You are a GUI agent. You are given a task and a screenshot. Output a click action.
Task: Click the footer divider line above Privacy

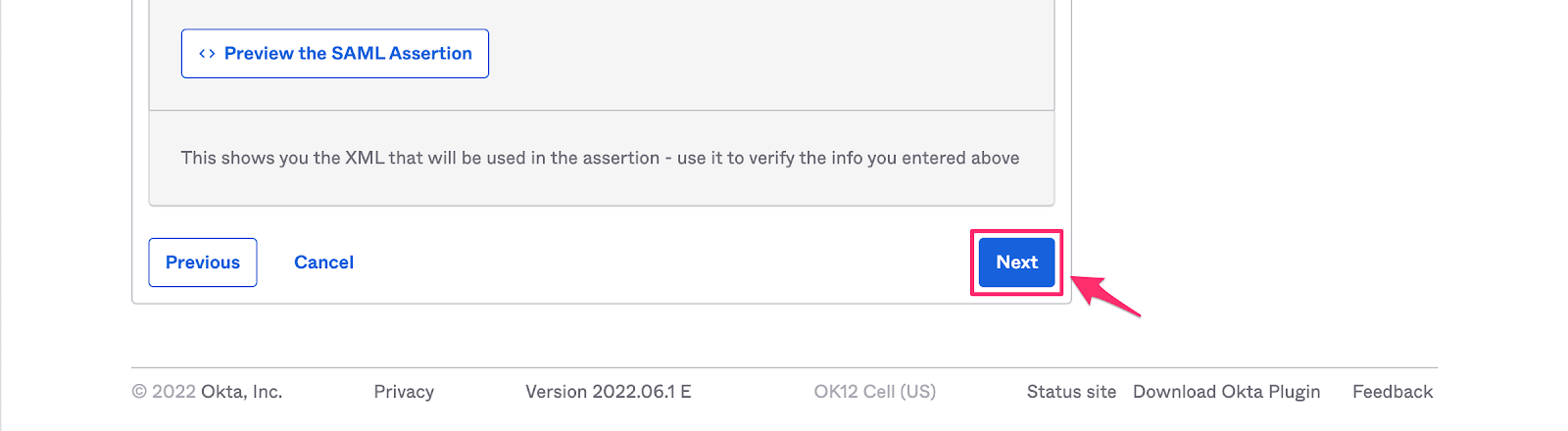(784, 367)
